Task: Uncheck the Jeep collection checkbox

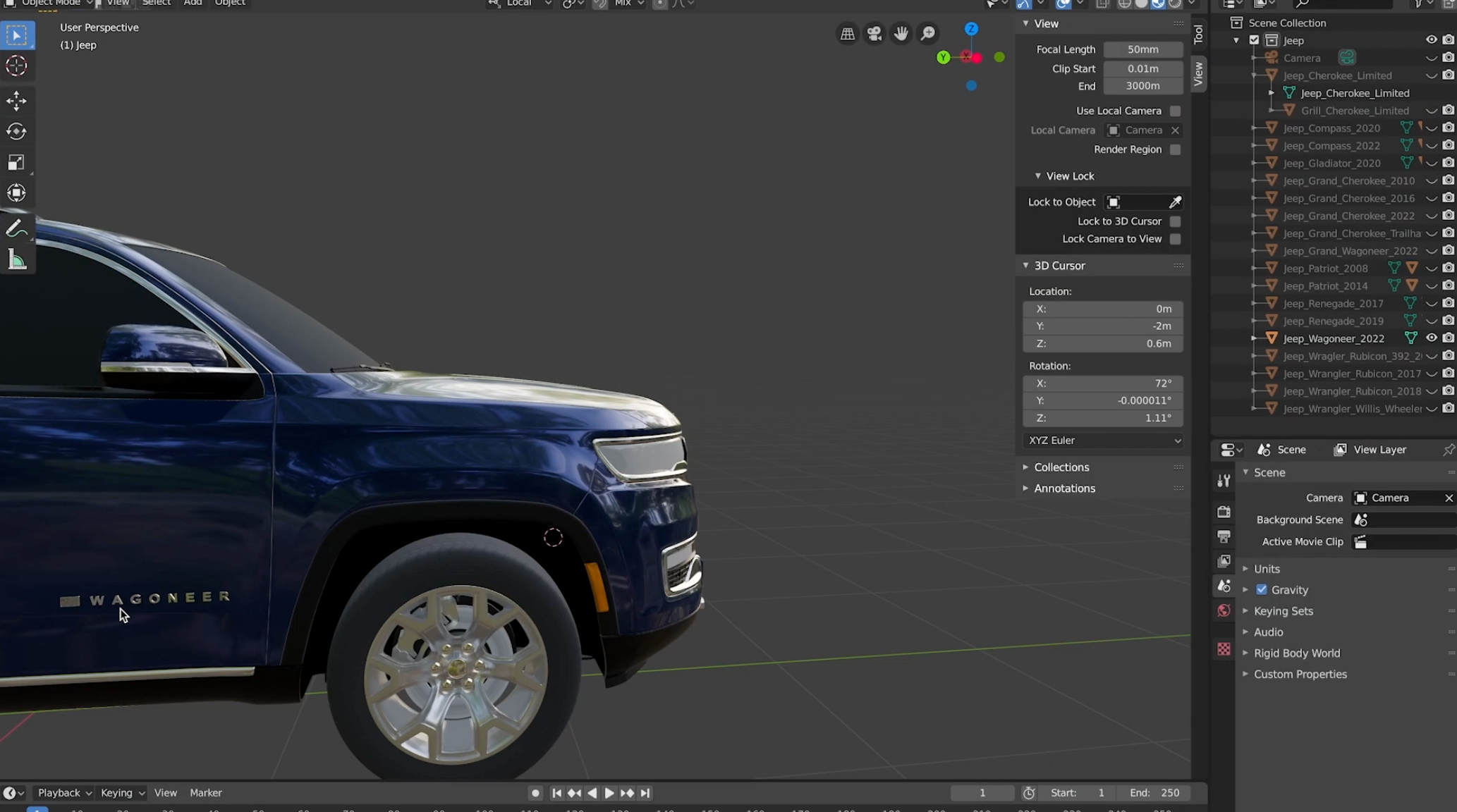Action: click(x=1254, y=40)
